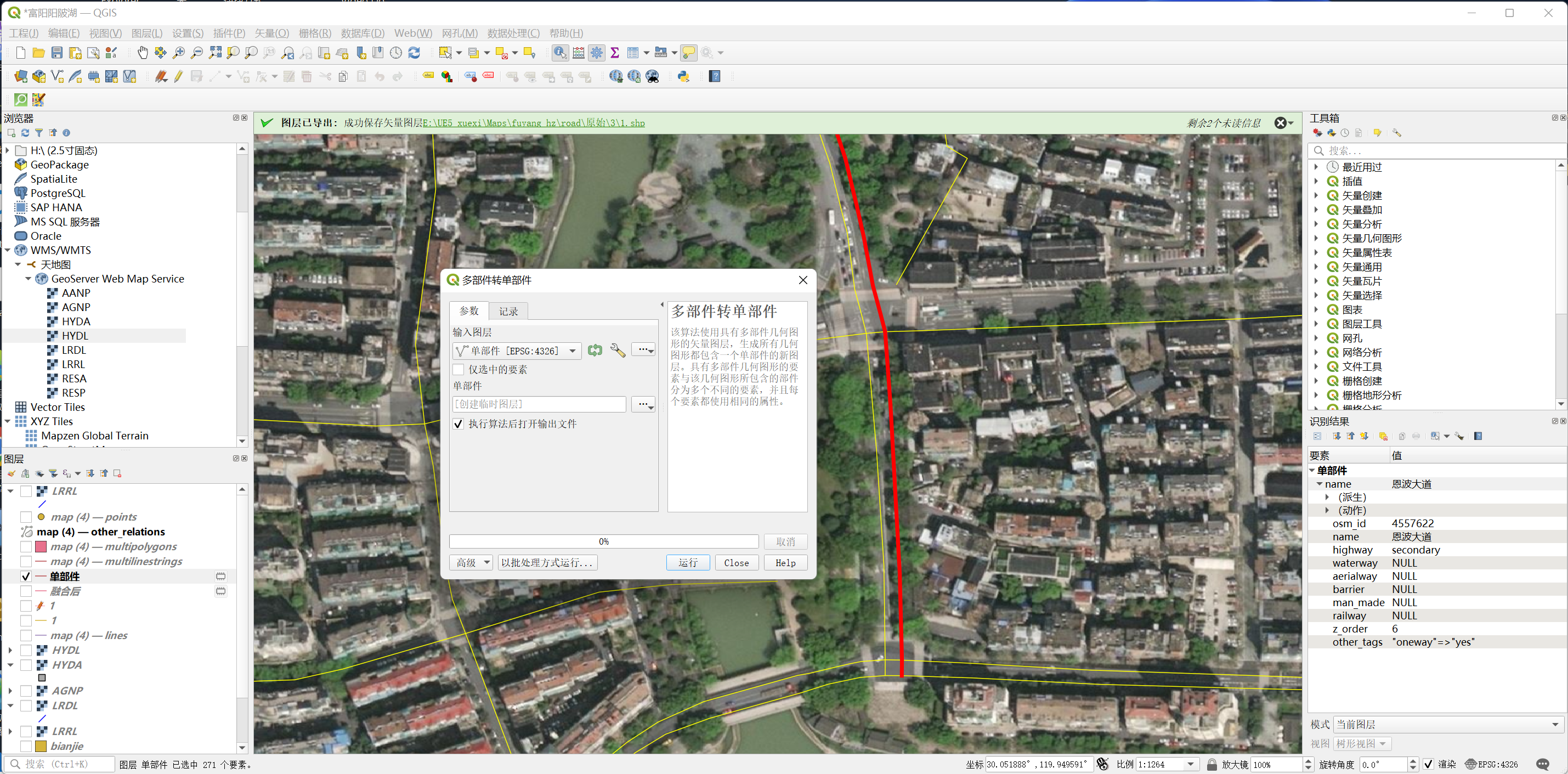Image resolution: width=1568 pixels, height=774 pixels.
Task: Click Show Statistical Summary sigma icon
Action: 615,53
